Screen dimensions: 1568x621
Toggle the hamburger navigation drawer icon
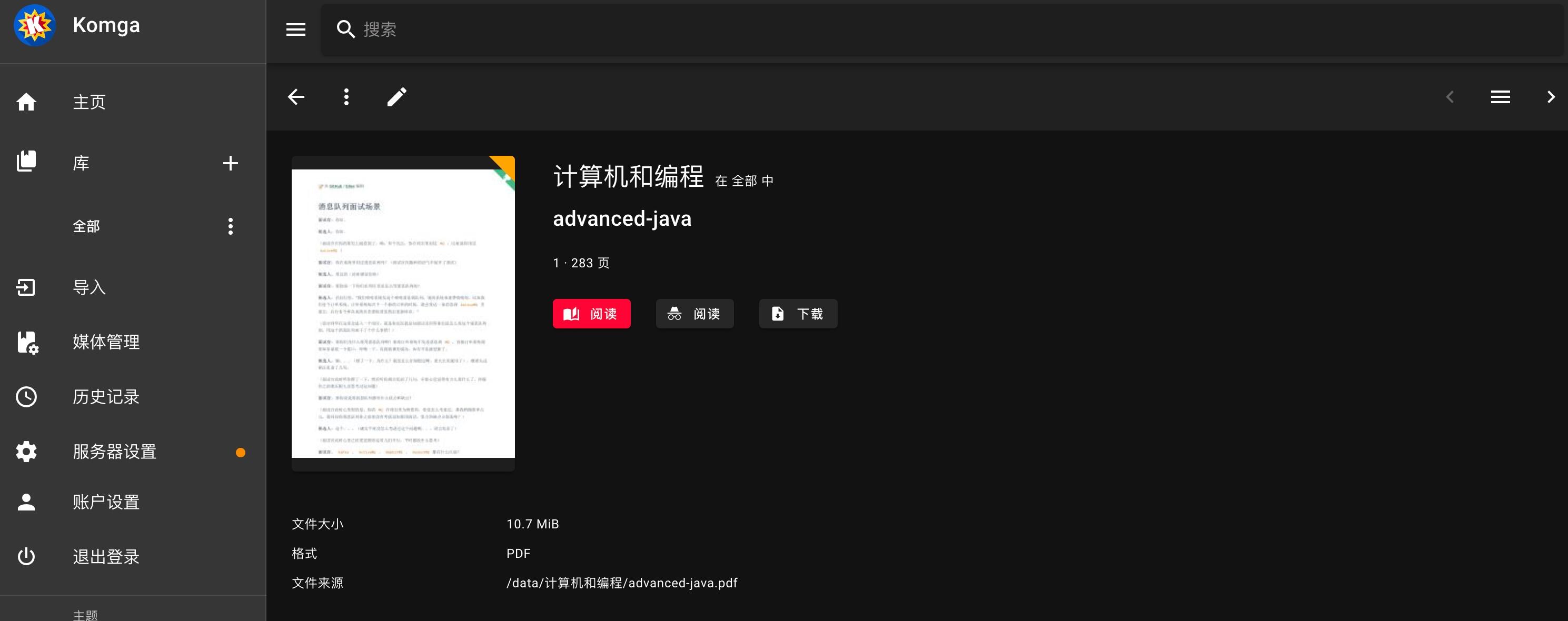coord(296,29)
